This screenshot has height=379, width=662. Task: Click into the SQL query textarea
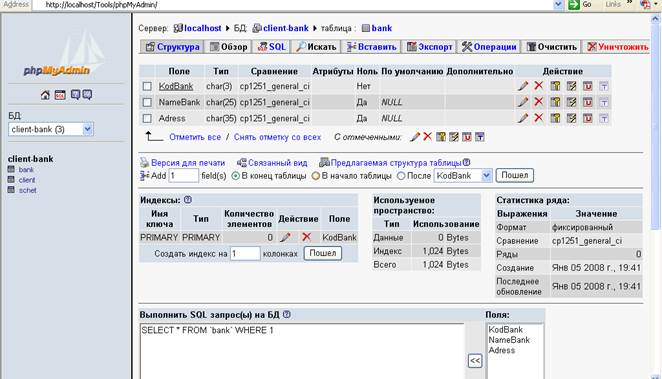click(x=302, y=351)
